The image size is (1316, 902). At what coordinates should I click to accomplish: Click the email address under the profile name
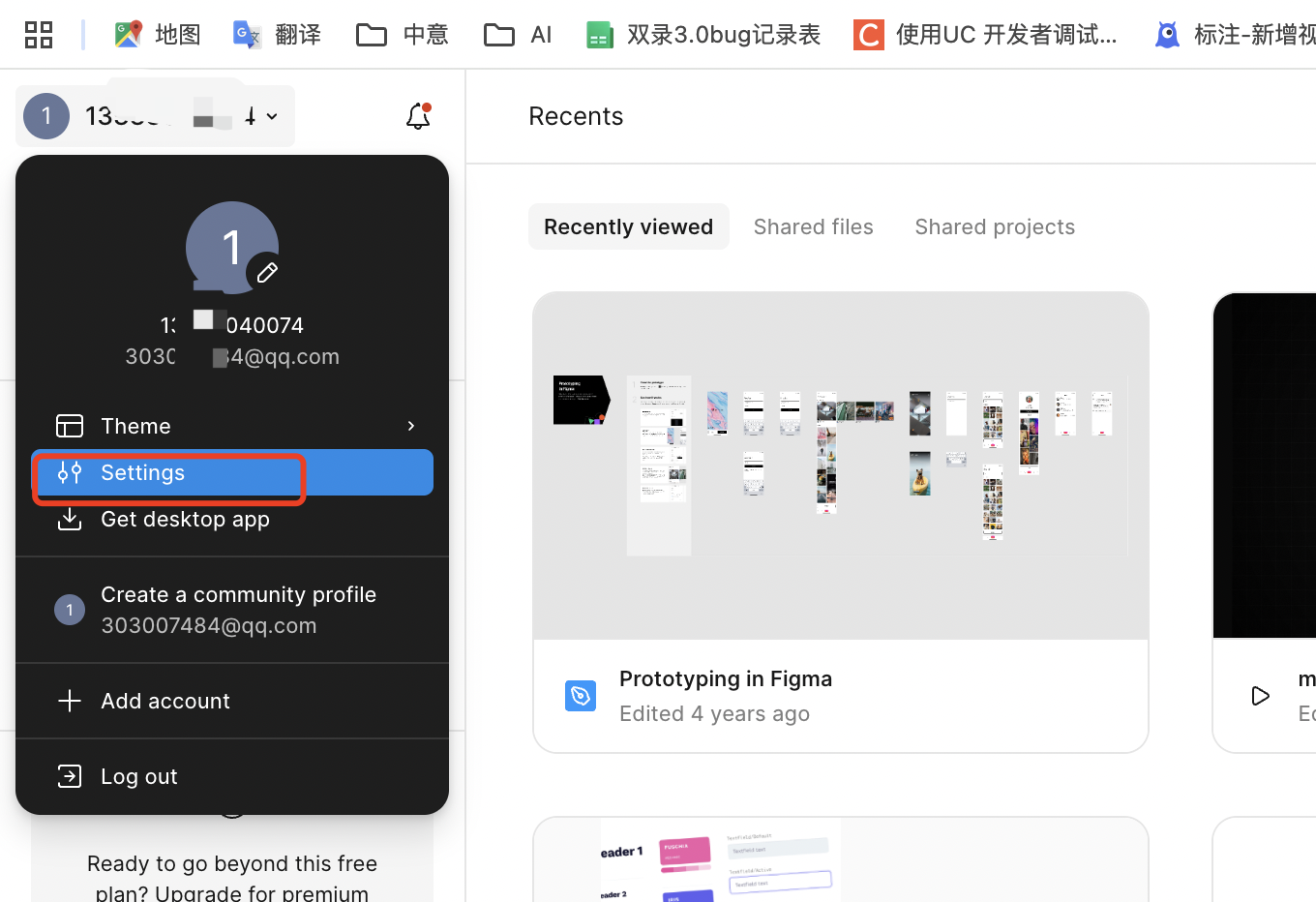point(232,356)
